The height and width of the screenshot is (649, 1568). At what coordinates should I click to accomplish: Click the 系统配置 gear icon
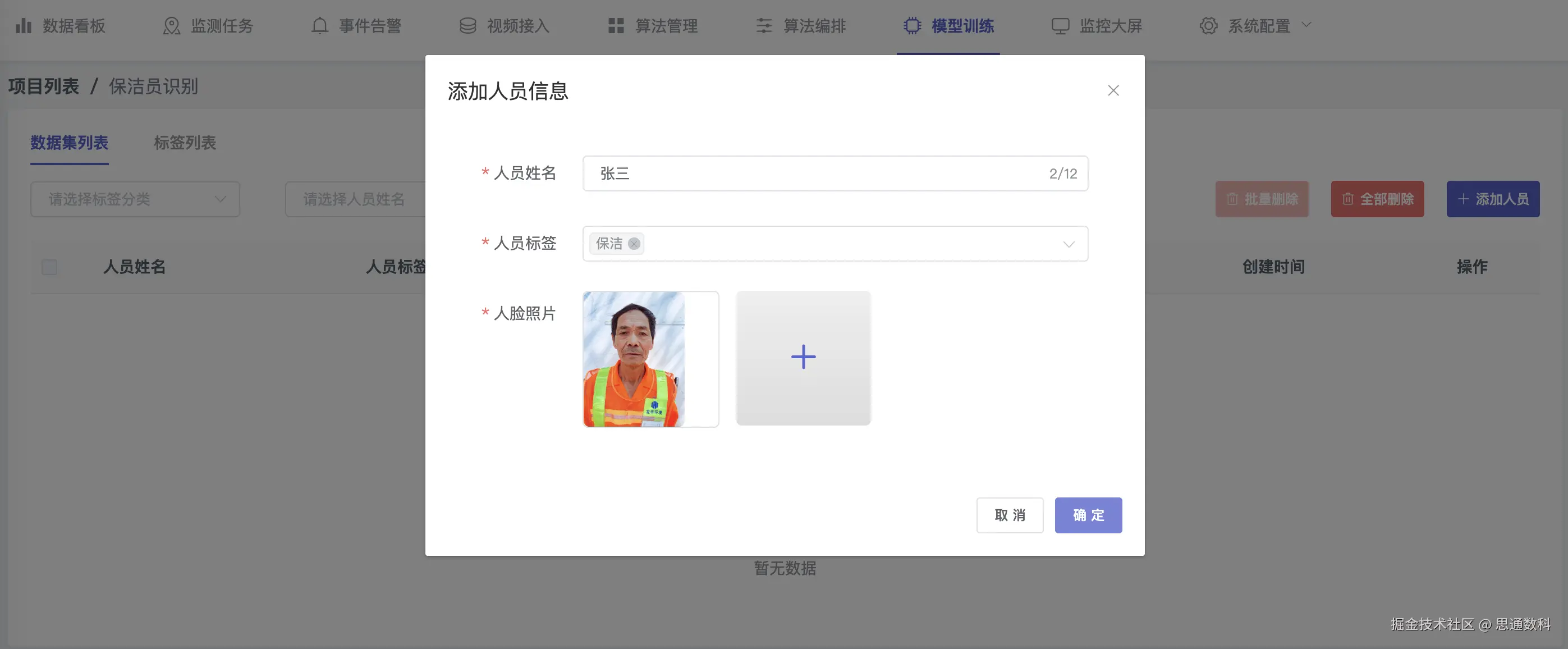(1208, 26)
